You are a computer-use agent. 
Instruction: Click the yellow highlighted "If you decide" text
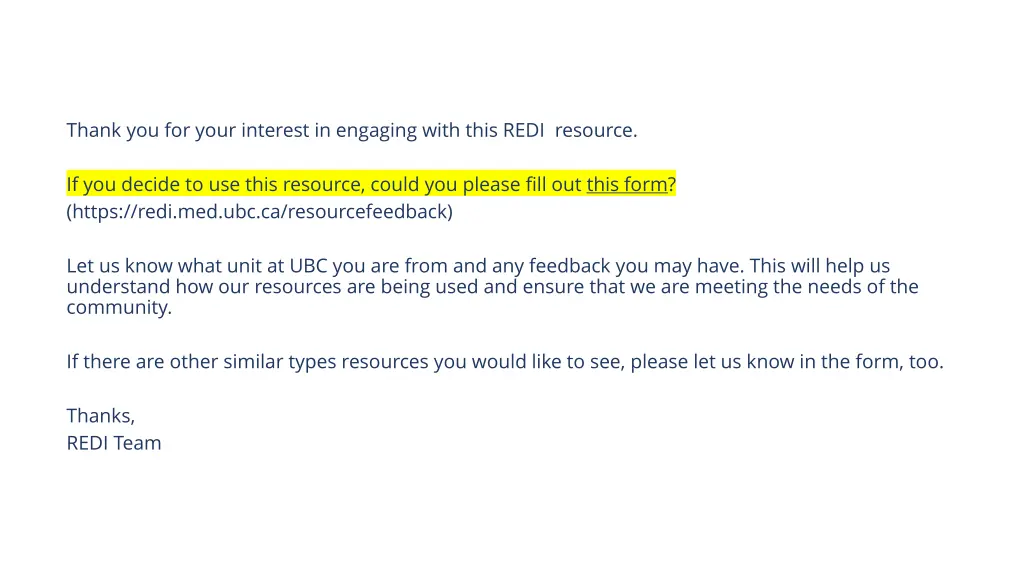pos(371,184)
